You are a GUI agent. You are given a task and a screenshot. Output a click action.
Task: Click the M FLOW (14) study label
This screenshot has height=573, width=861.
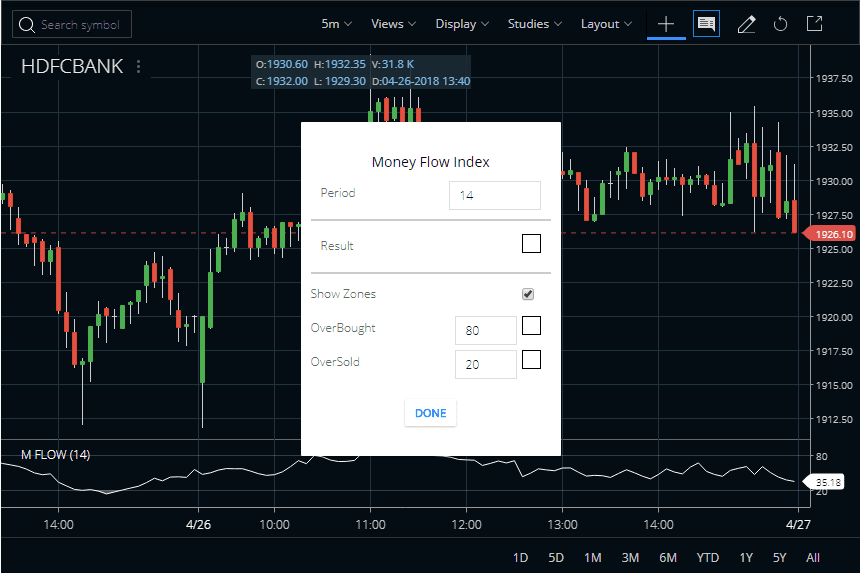(x=55, y=454)
